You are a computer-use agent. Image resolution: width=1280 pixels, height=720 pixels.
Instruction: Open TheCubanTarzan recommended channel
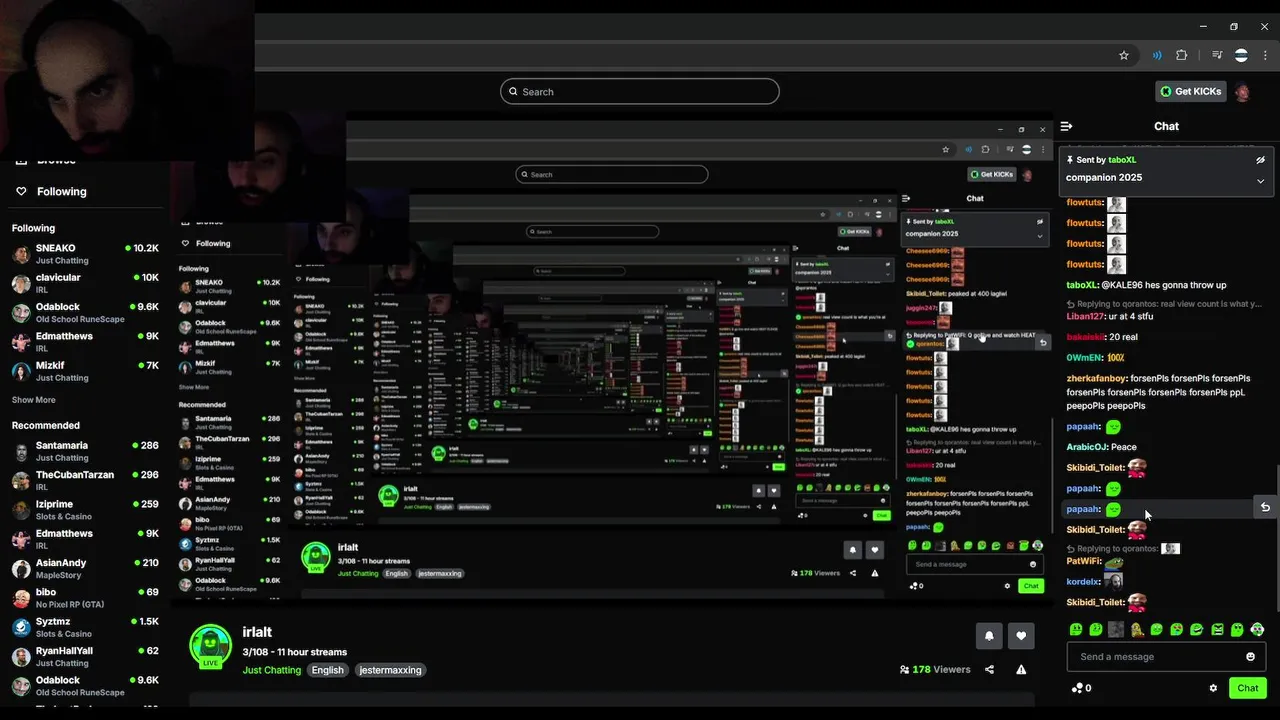(x=85, y=480)
